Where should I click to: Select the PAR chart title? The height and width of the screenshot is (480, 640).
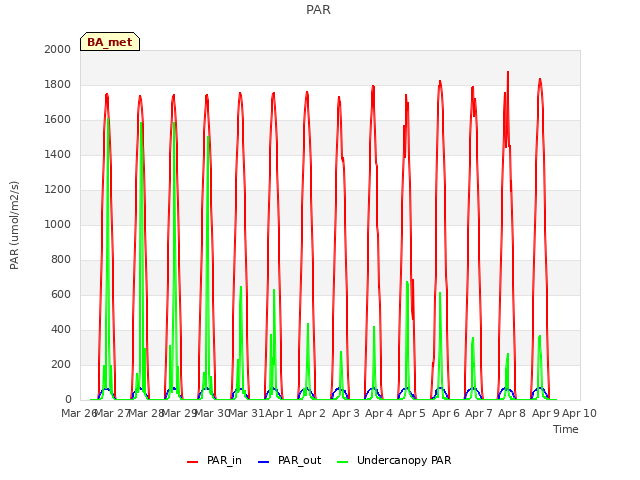(x=318, y=9)
